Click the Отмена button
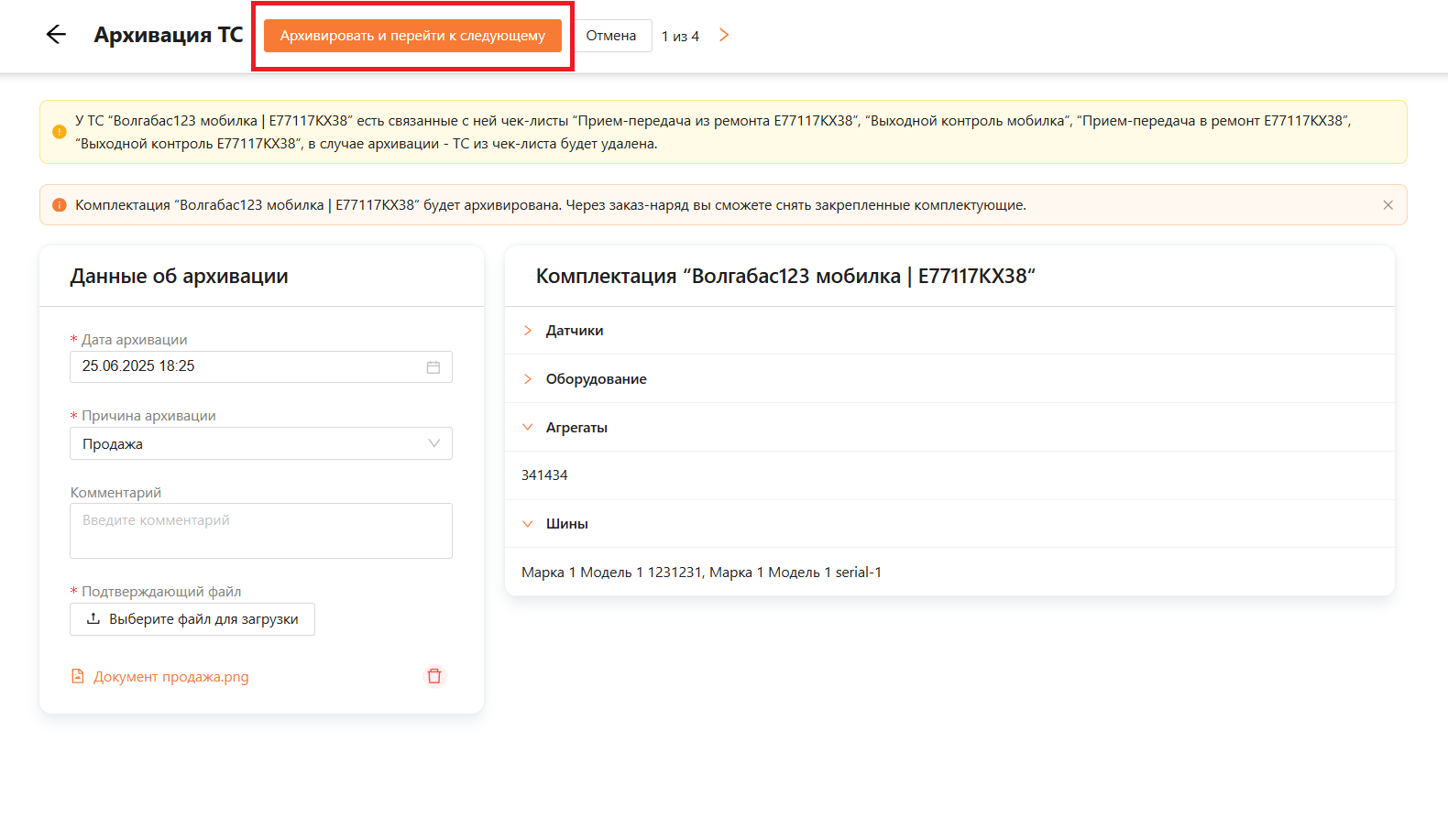The height and width of the screenshot is (840, 1448). click(611, 36)
